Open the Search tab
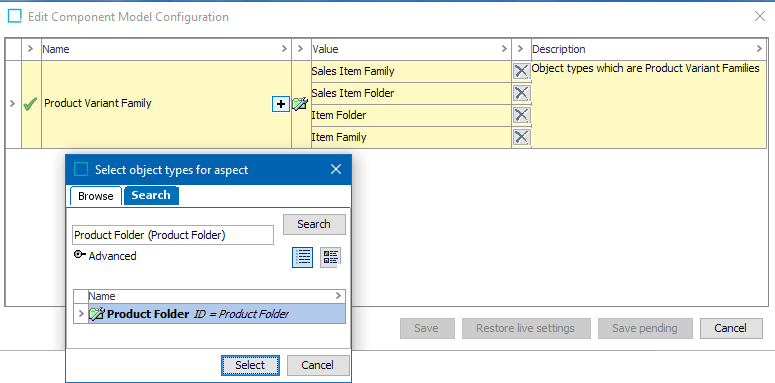 coord(151,195)
